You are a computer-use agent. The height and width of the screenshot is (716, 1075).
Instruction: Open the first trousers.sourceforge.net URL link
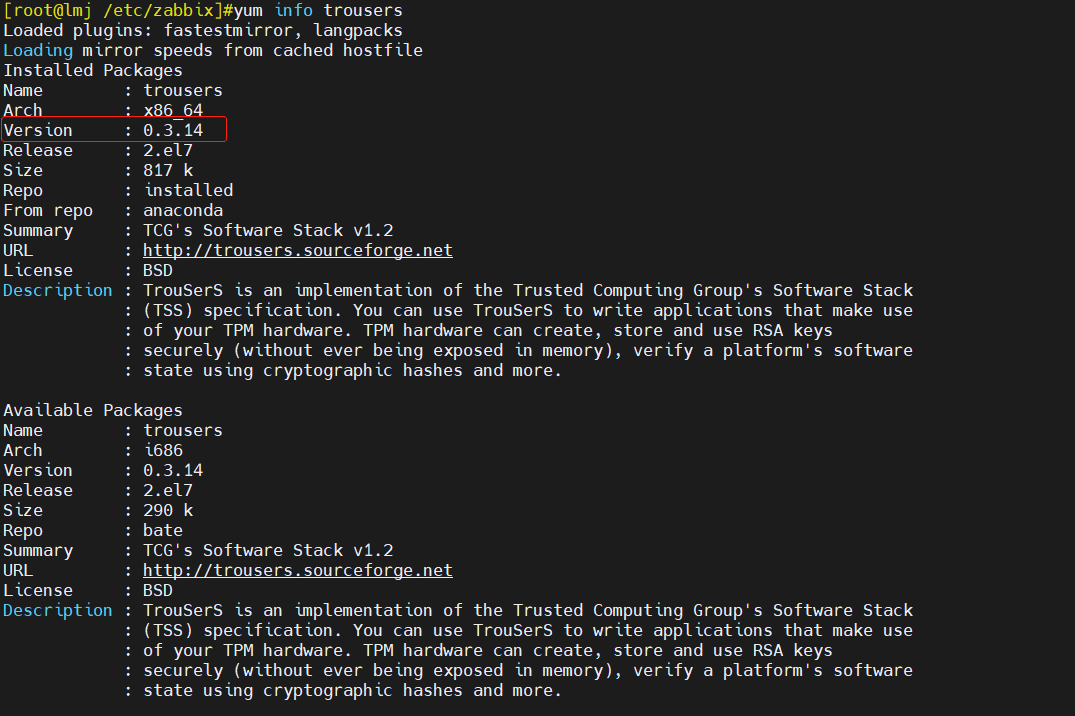(298, 250)
